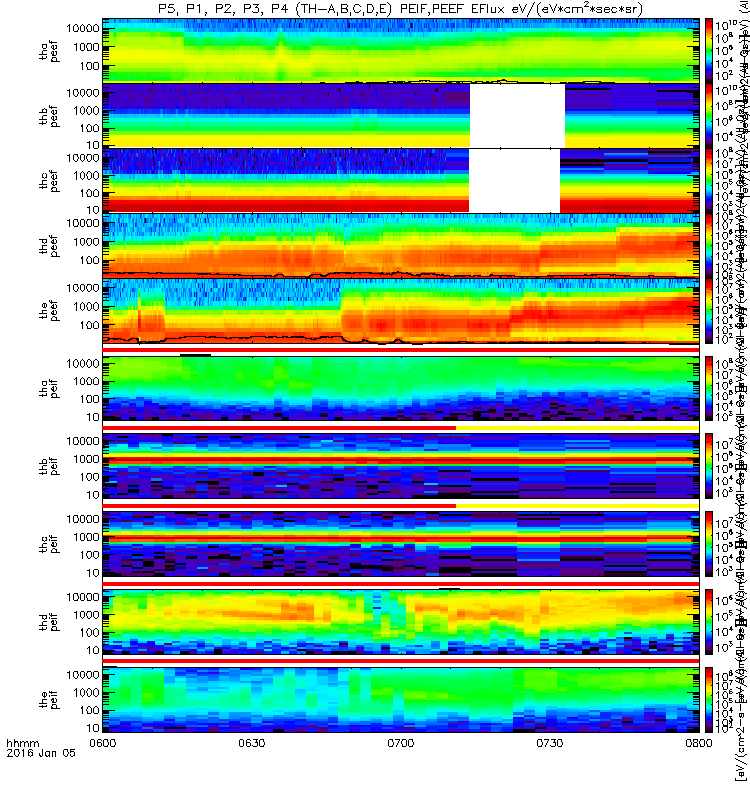Click inside the tha peif spectrogram panel
The width and height of the screenshot is (750, 800).
pyautogui.click(x=401, y=388)
